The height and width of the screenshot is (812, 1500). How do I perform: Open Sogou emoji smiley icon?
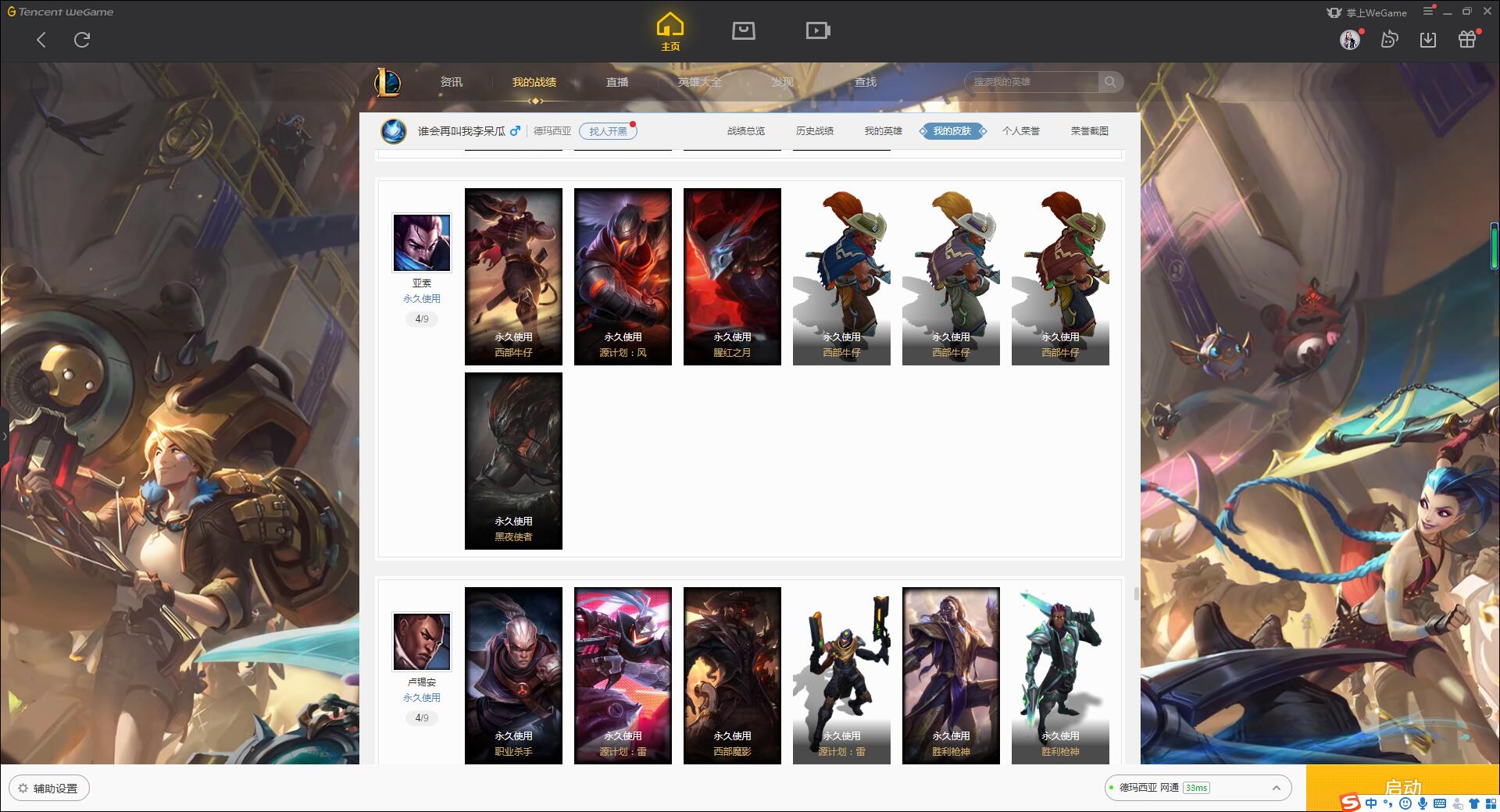(x=1405, y=803)
